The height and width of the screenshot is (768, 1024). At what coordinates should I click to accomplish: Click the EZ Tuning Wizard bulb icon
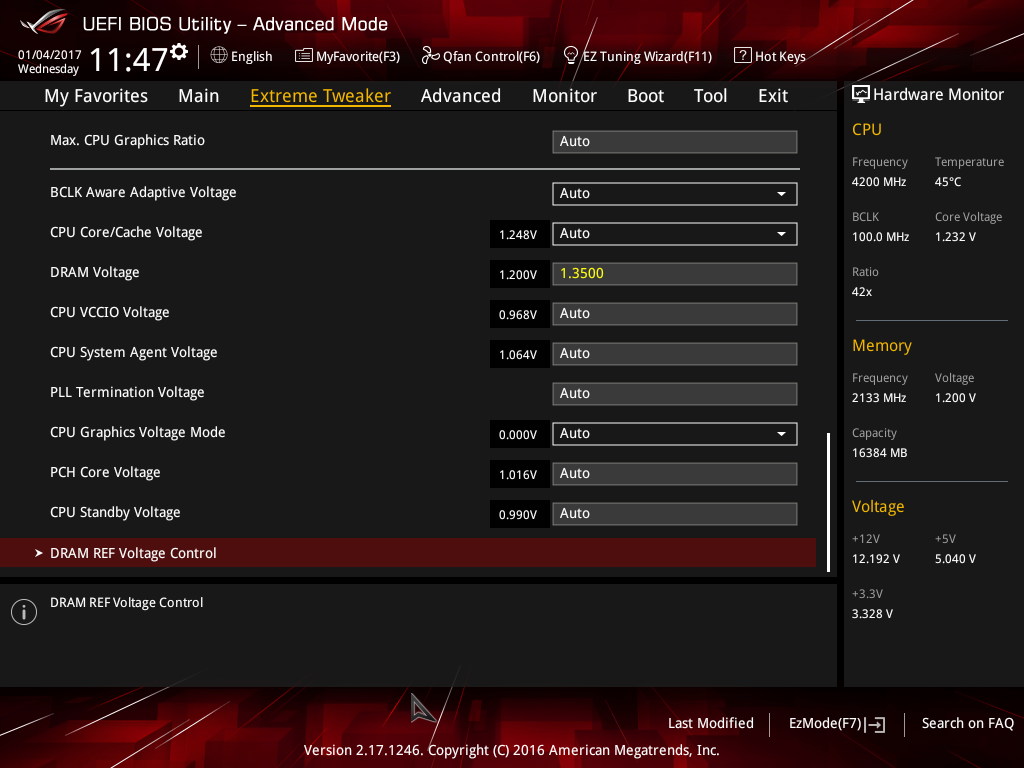[x=570, y=56]
